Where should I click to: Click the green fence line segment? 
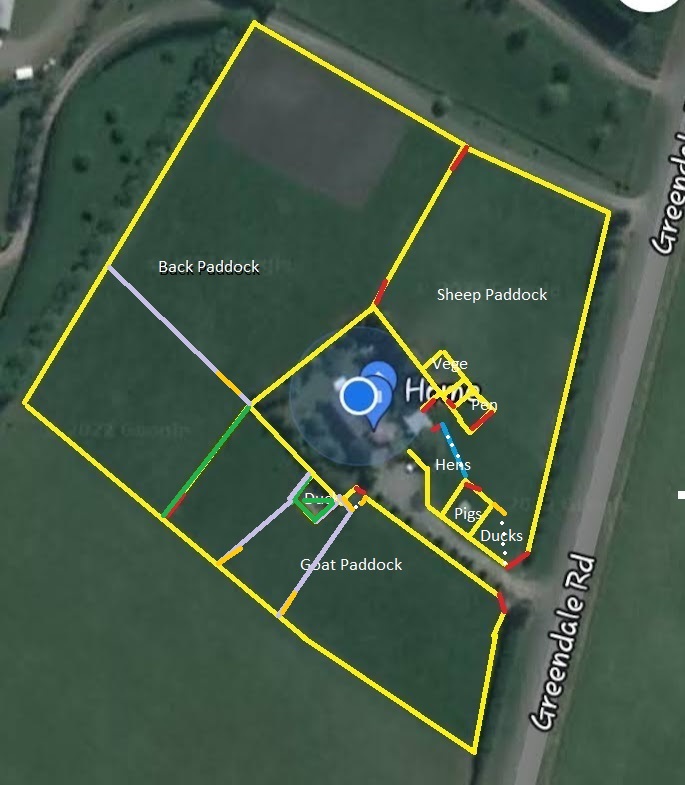206,461
